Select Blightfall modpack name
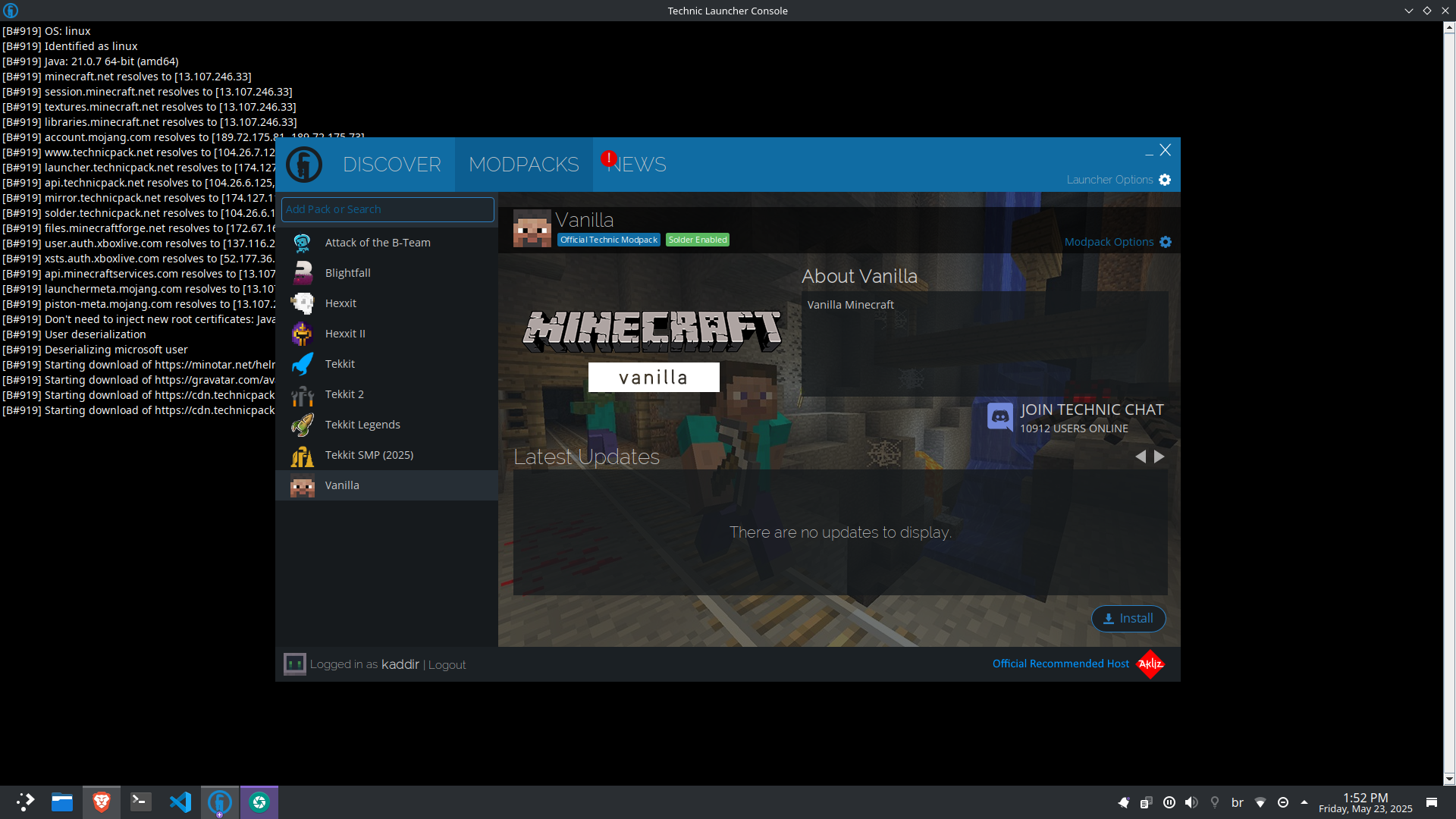Screen dimensions: 1456x819 click(x=348, y=273)
